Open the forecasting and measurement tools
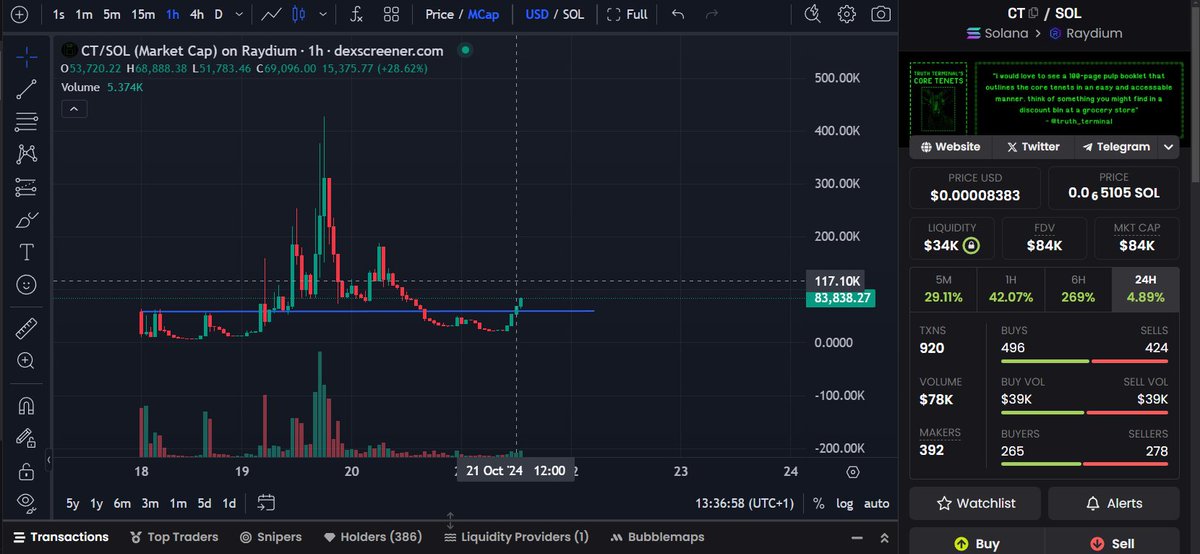The width and height of the screenshot is (1200, 554). point(26,187)
